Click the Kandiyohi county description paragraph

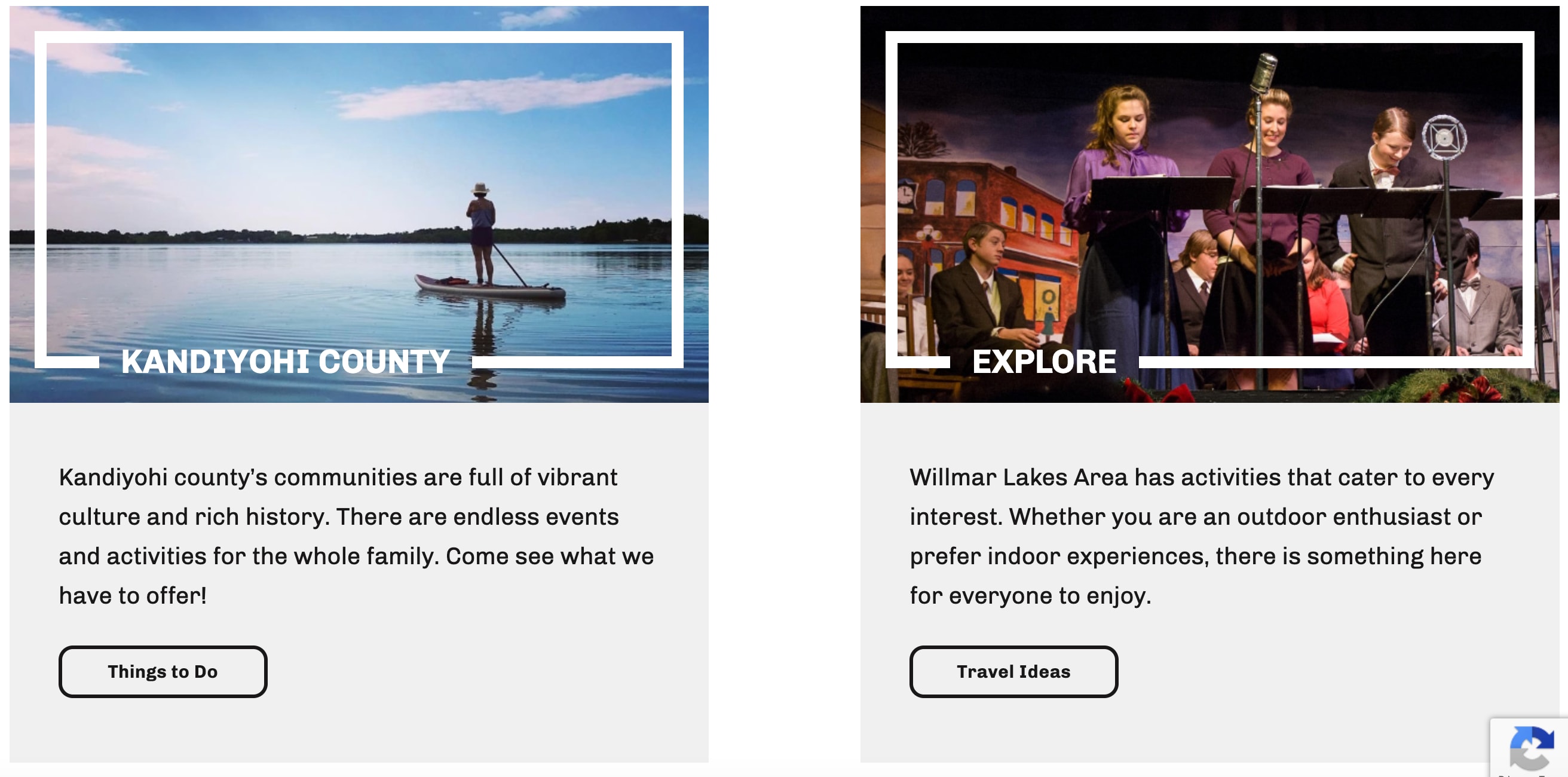[356, 536]
